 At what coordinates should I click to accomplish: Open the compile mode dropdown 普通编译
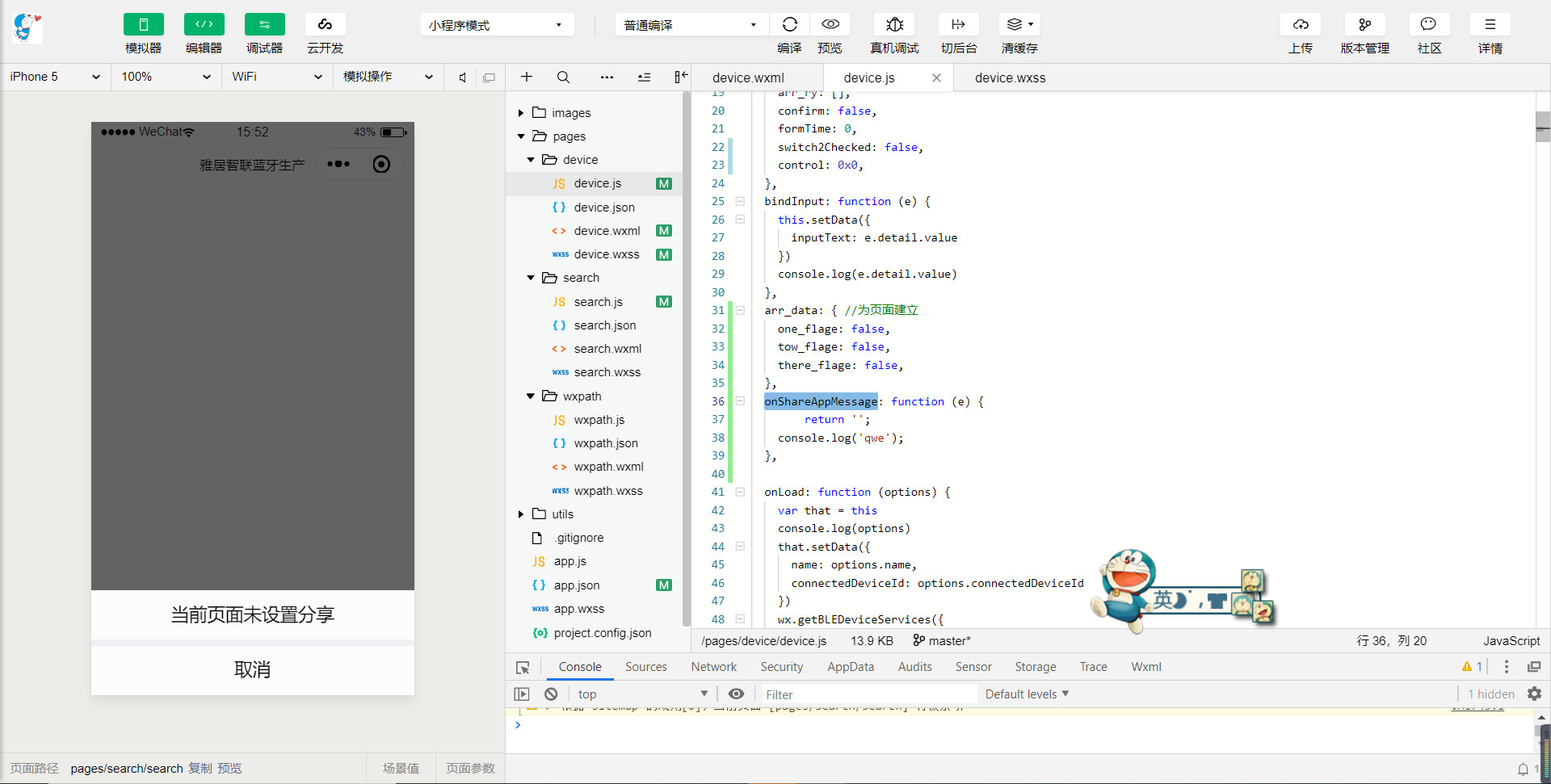pyautogui.click(x=691, y=25)
